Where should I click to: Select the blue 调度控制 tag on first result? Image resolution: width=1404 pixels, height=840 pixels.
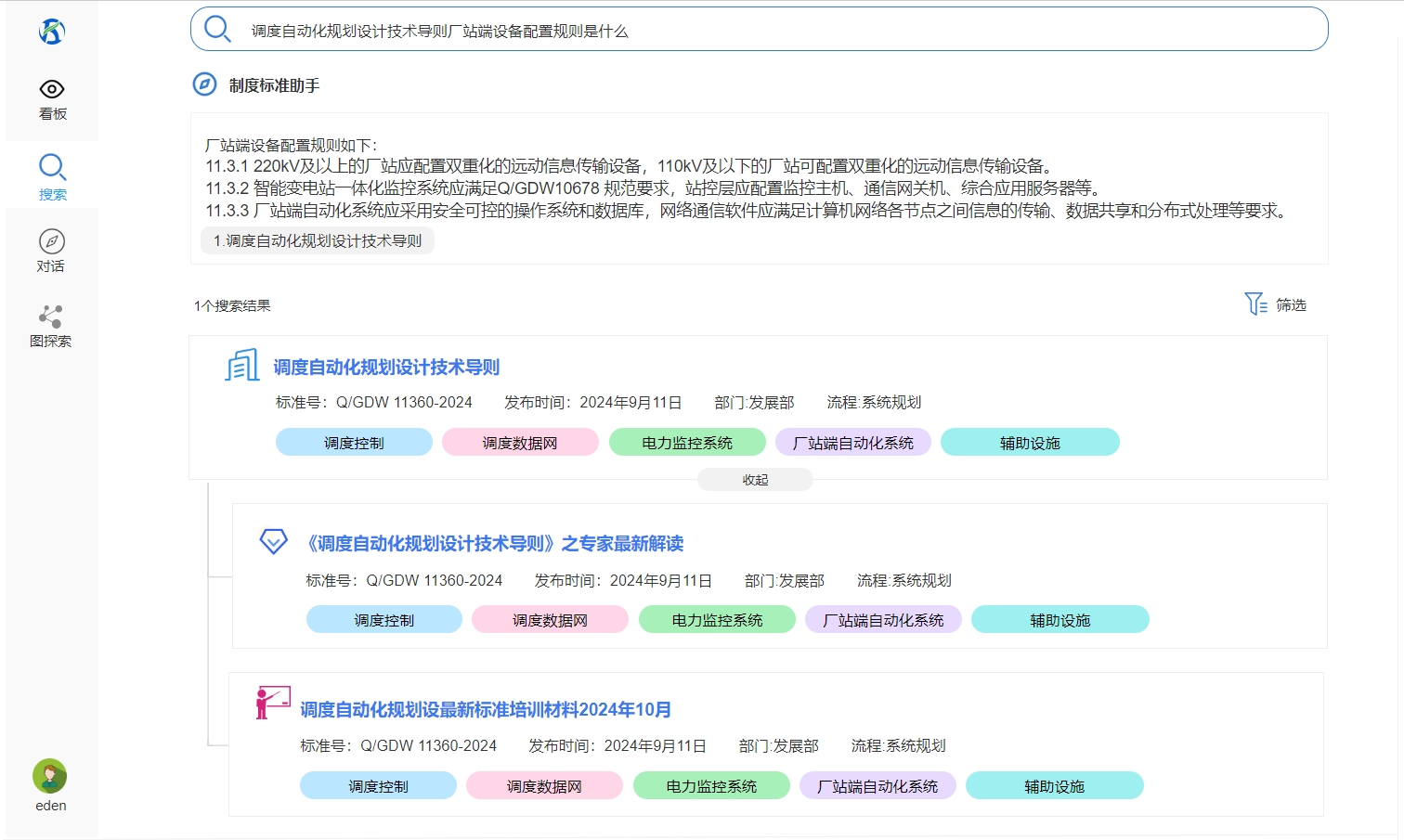354,443
